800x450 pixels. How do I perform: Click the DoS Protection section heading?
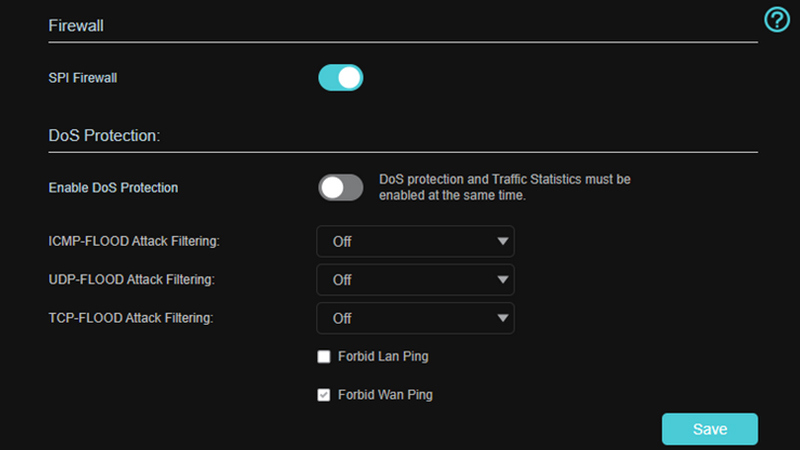tap(104, 136)
